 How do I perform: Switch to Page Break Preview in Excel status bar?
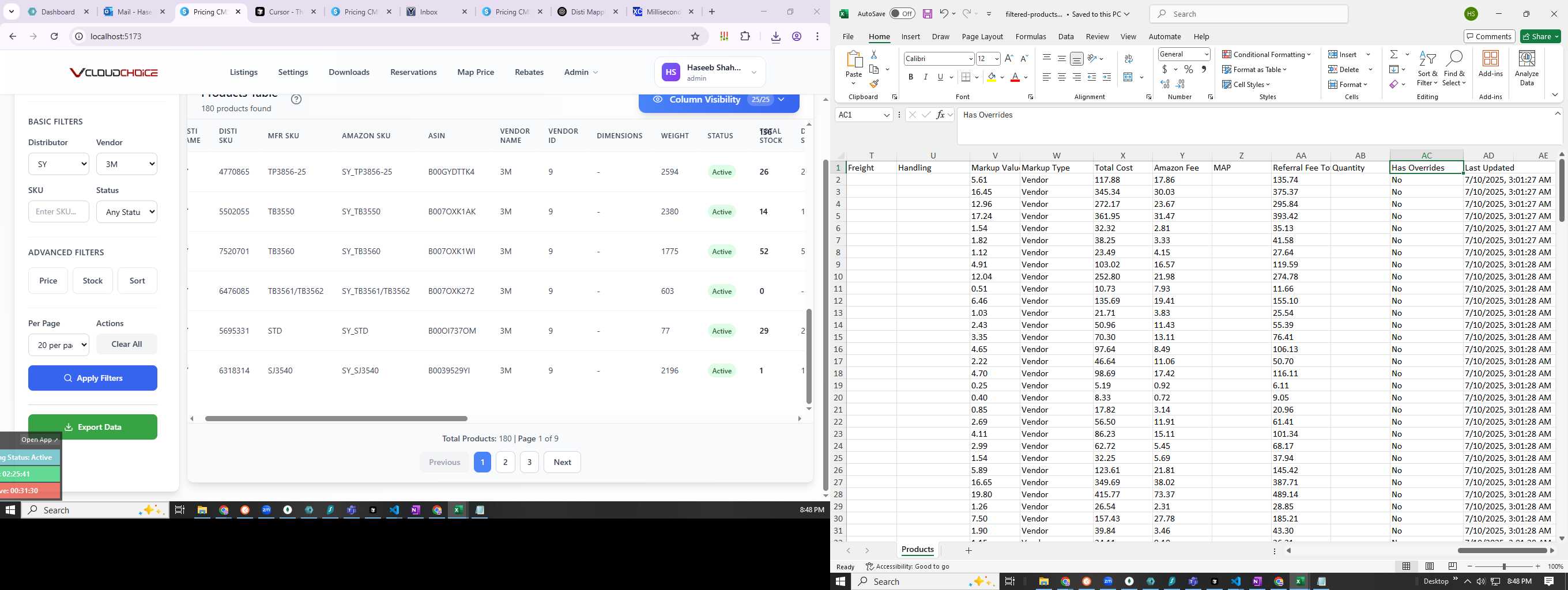point(1452,566)
